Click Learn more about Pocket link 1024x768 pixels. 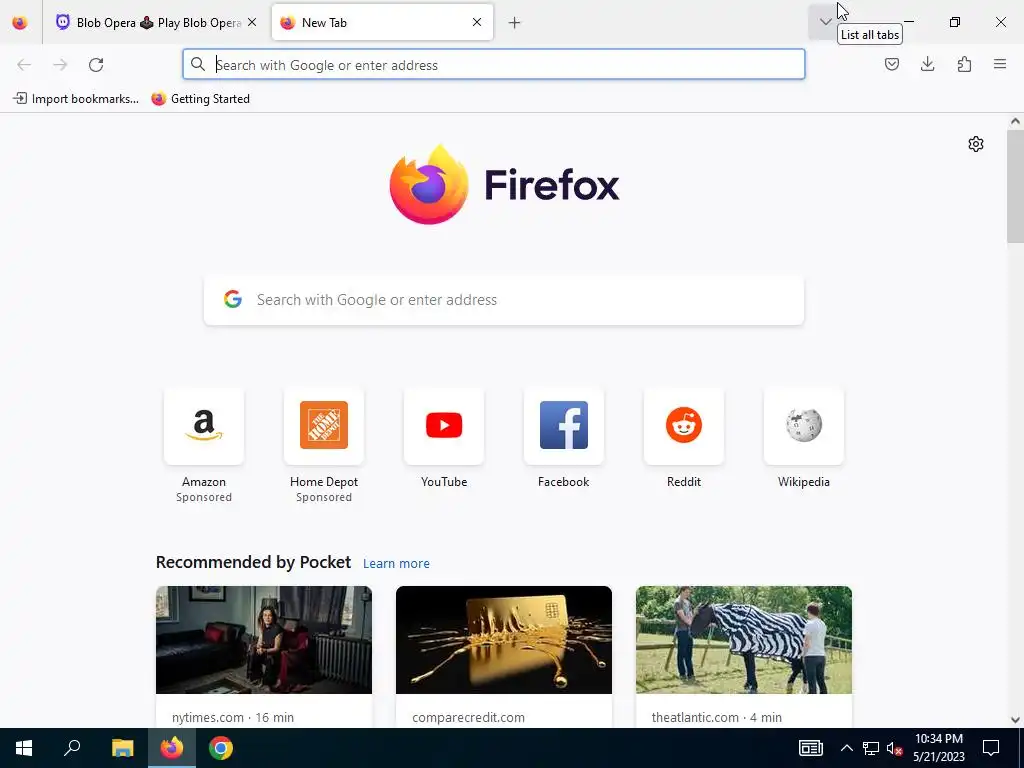(396, 564)
